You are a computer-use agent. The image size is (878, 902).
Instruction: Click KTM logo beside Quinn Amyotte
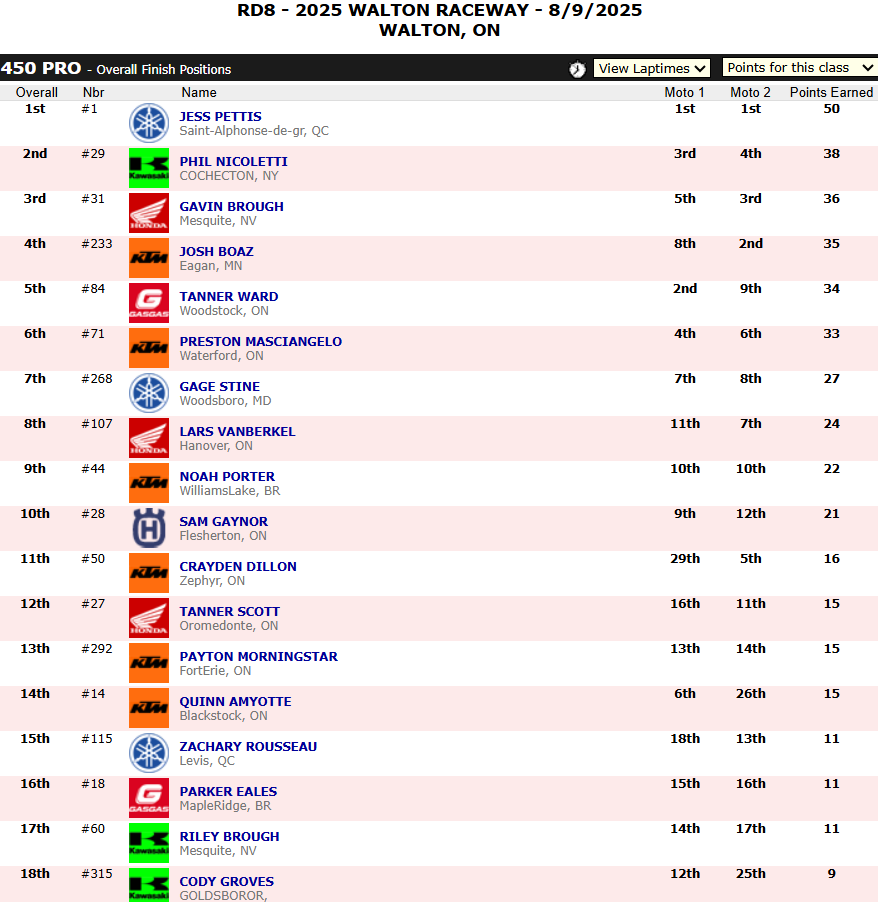(149, 708)
